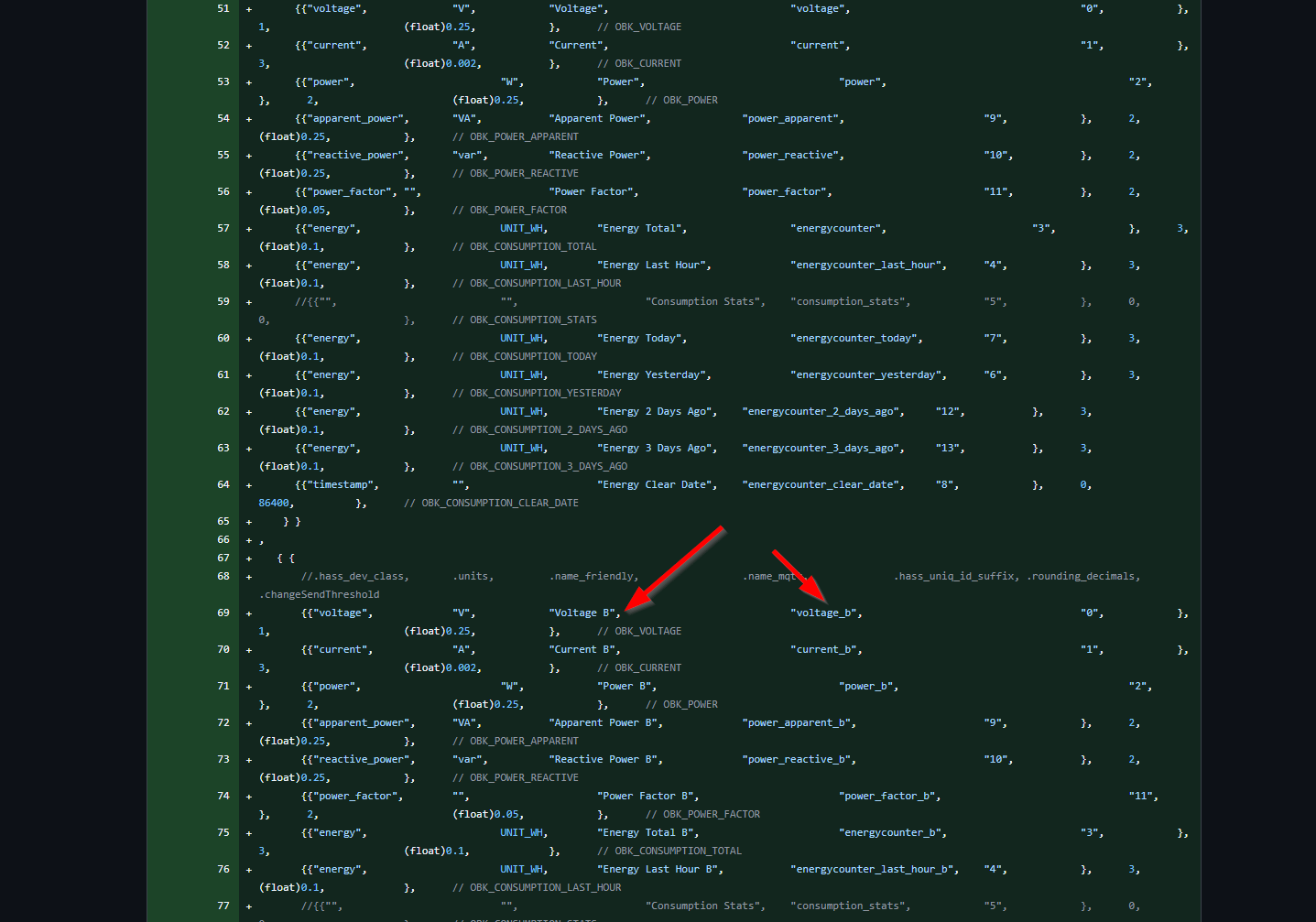Select diff line number 54
1316x922 pixels.
[x=223, y=118]
